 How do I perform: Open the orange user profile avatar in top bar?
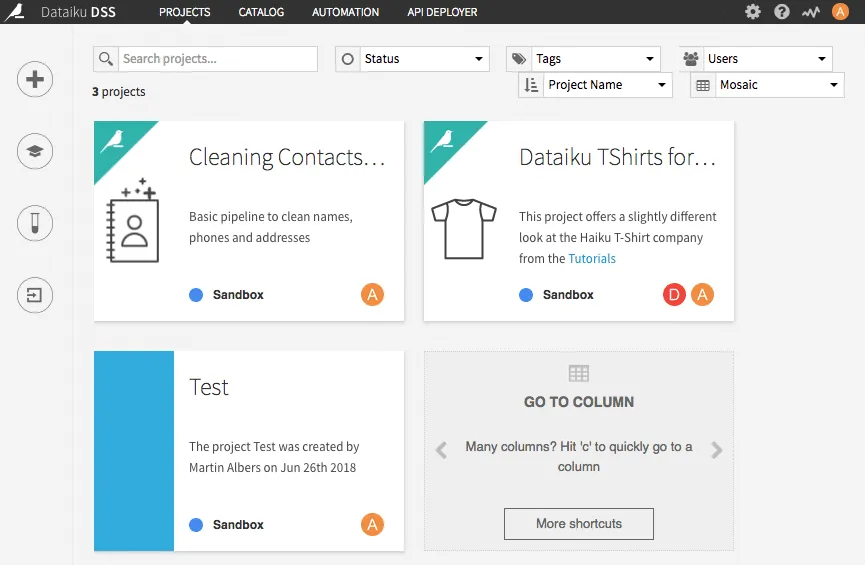pyautogui.click(x=840, y=12)
